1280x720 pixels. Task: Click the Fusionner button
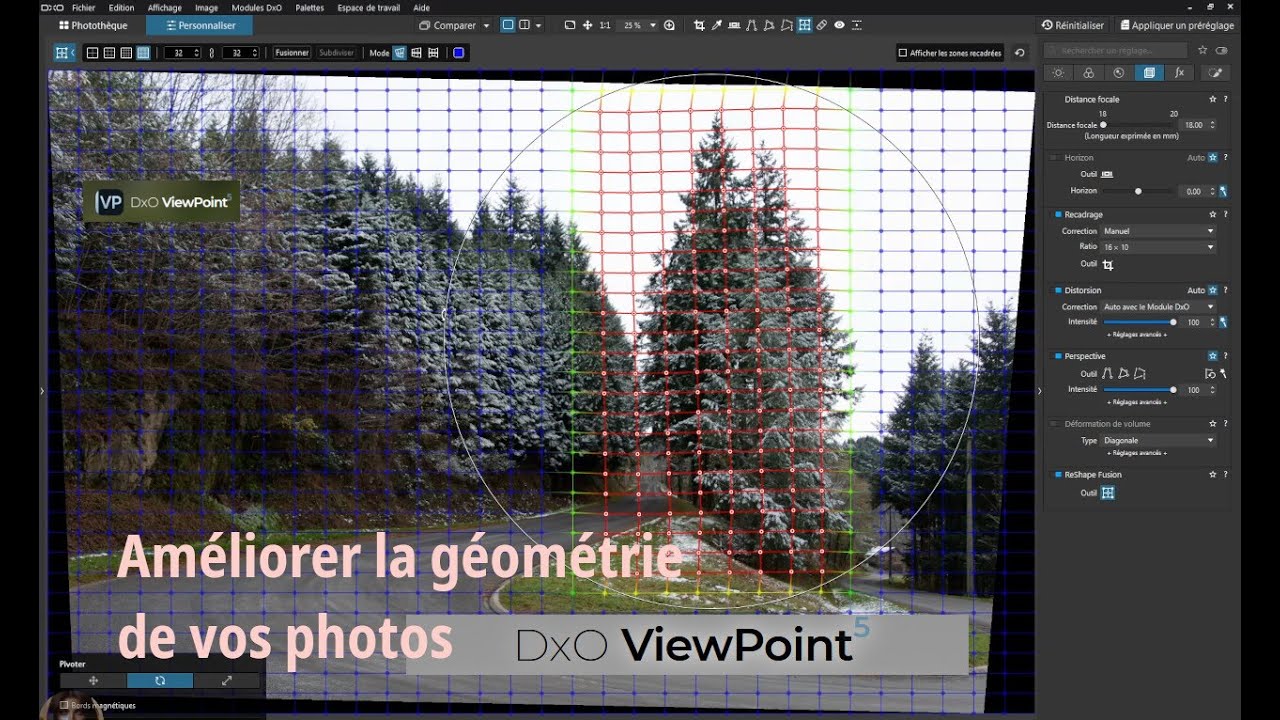pos(292,53)
